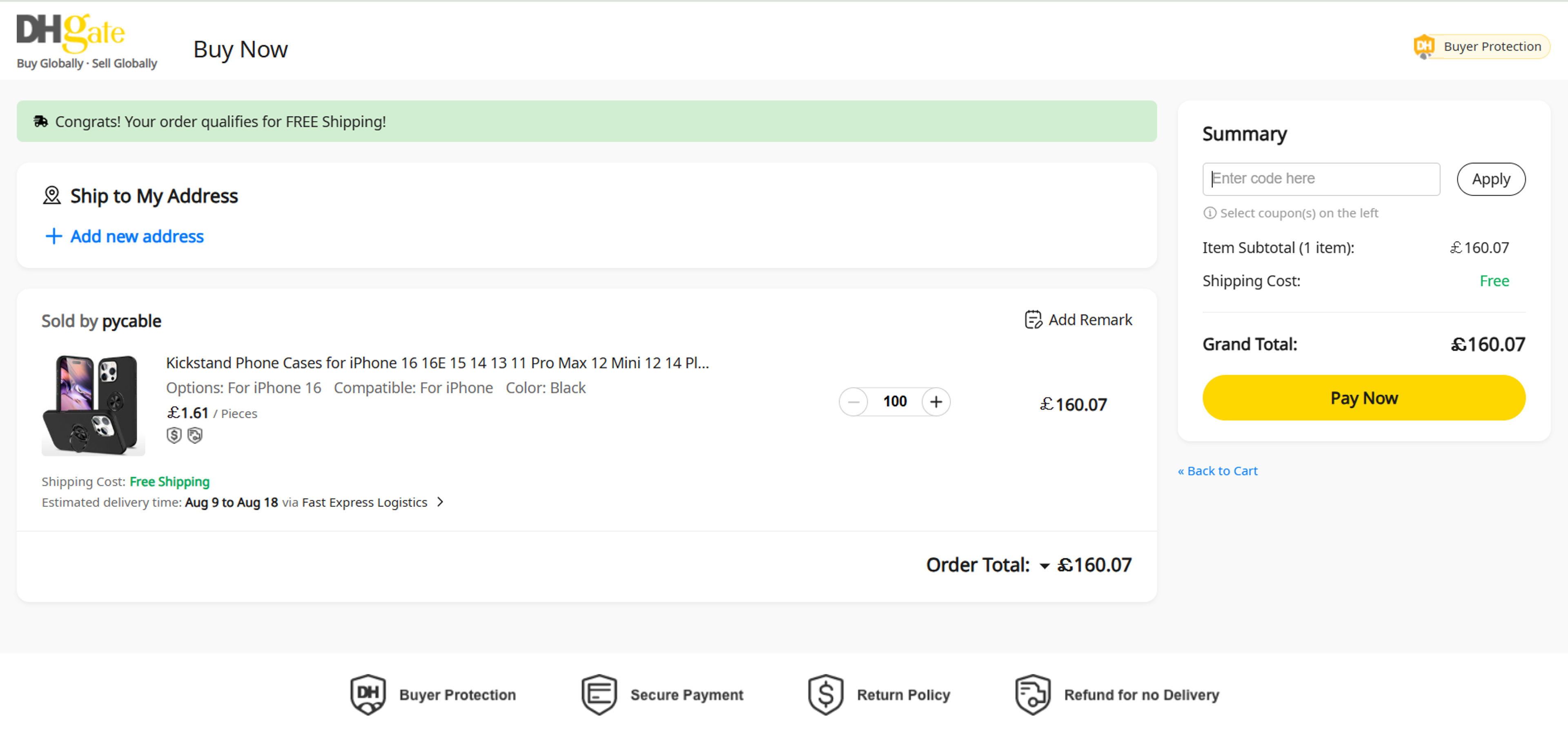This screenshot has height=736, width=1568.
Task: Click the free shipping truck icon in the banner
Action: click(41, 121)
